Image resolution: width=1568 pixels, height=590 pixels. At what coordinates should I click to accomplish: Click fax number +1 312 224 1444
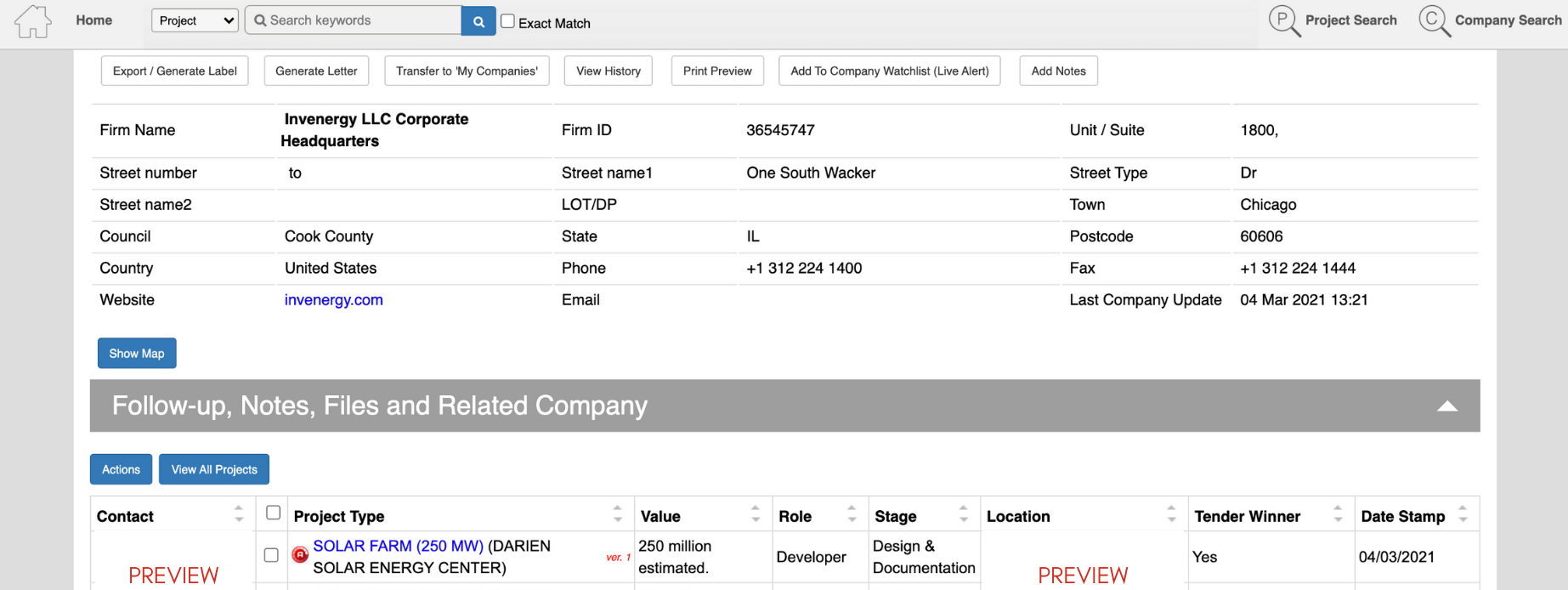pyautogui.click(x=1298, y=269)
